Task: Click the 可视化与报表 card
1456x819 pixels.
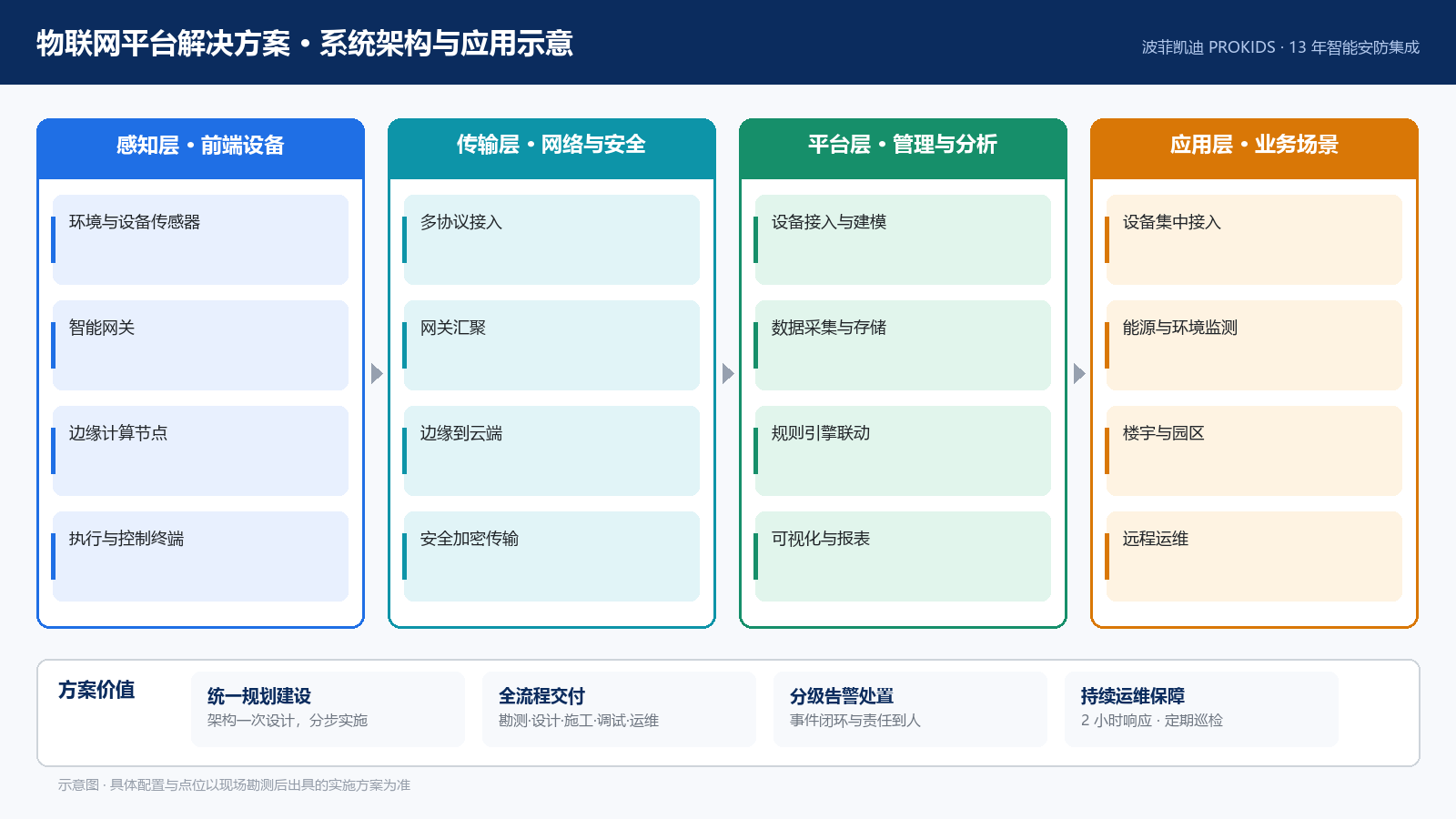Action: [903, 556]
